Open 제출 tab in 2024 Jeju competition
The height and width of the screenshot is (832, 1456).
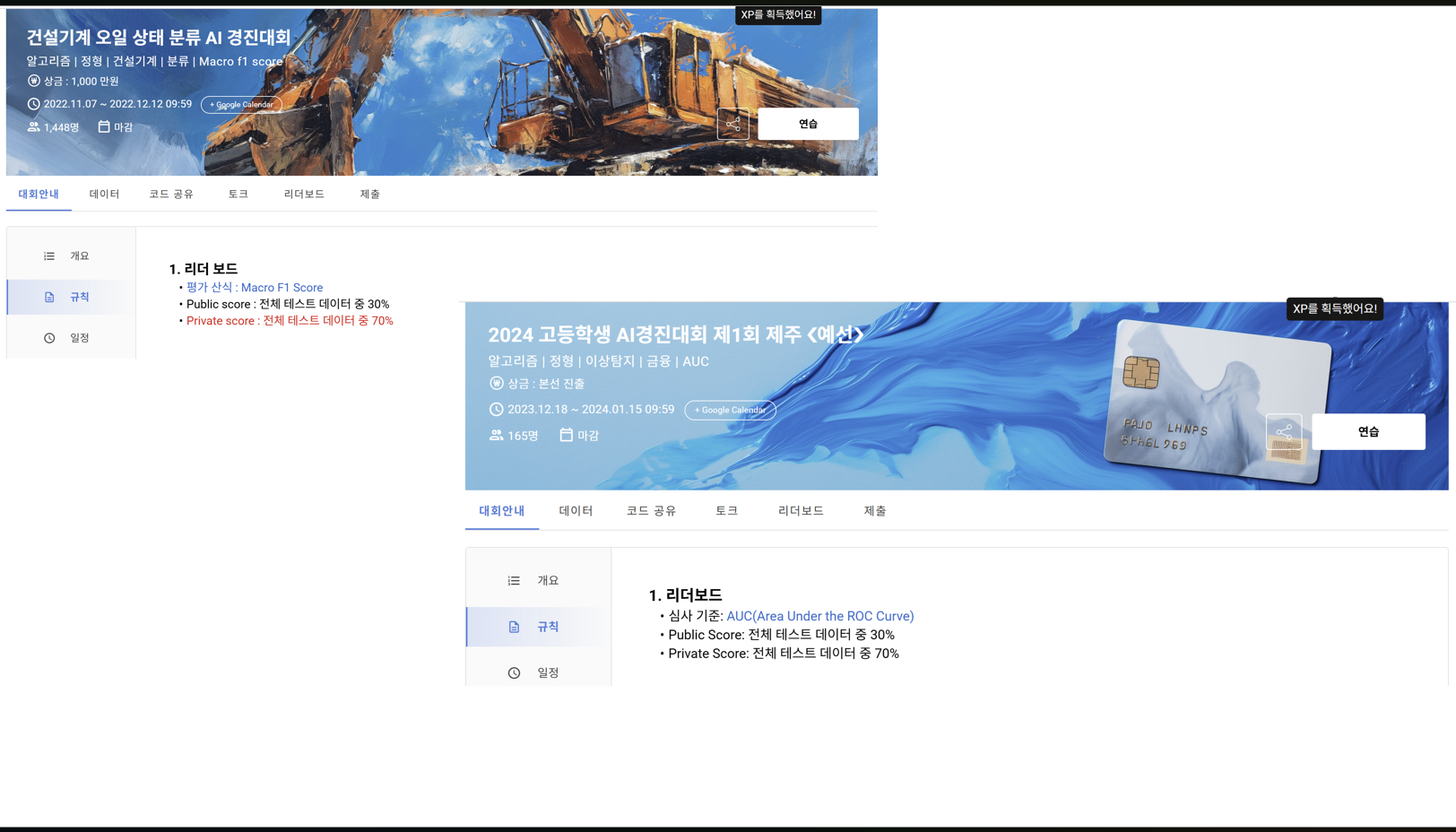coord(875,510)
